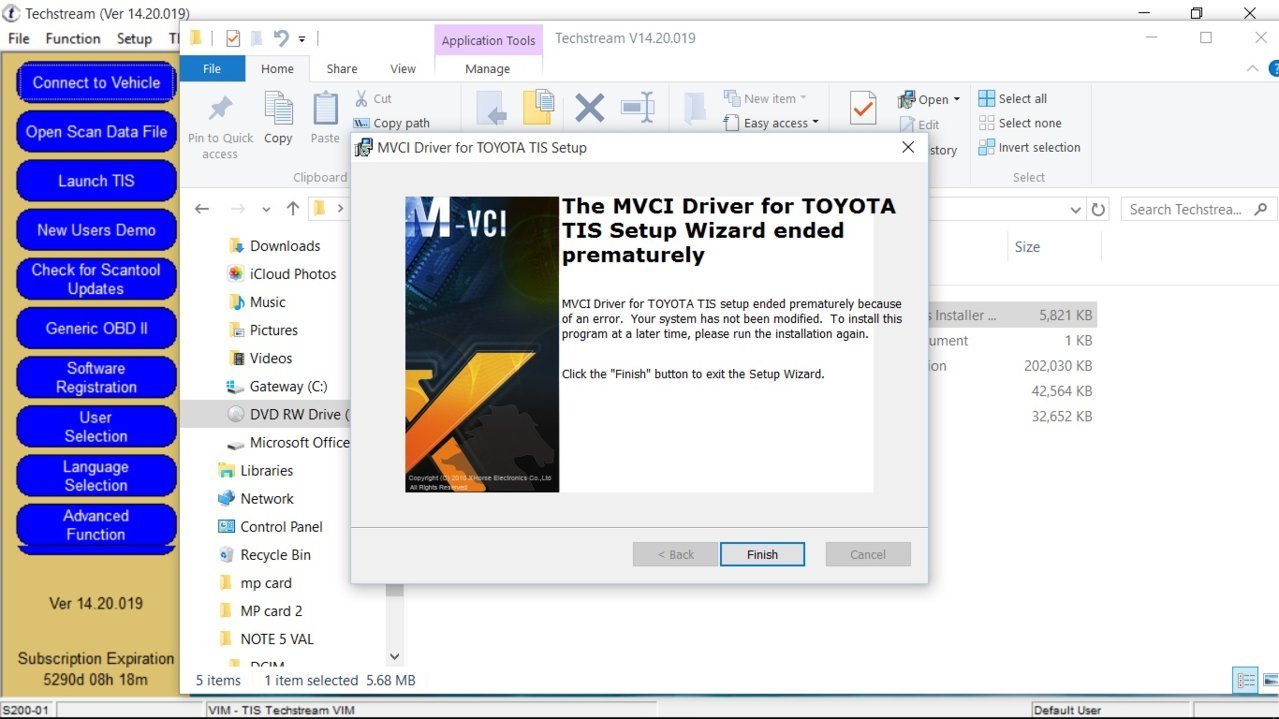Open the Manage ribbon tab
This screenshot has width=1279, height=719.
(x=488, y=69)
